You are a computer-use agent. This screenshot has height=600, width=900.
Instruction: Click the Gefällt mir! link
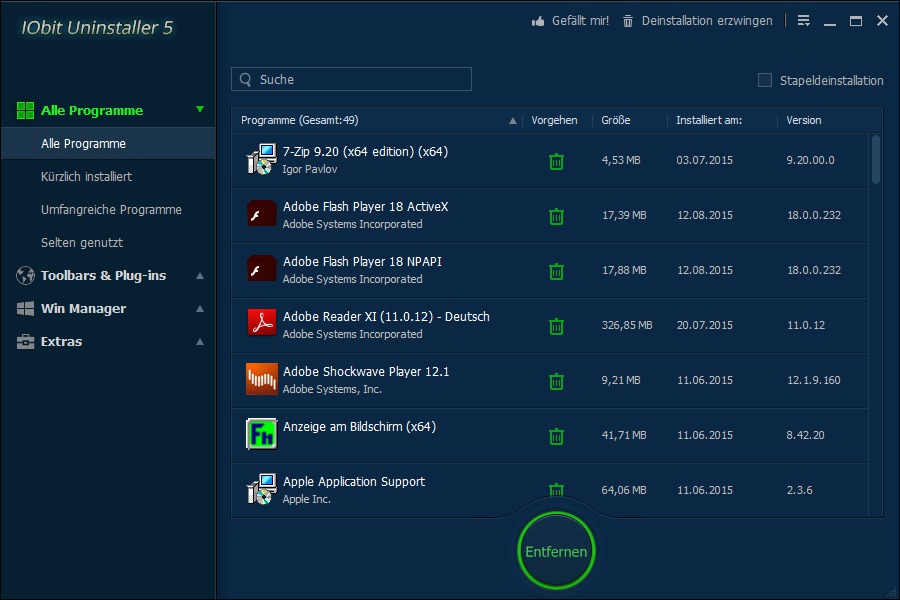580,21
